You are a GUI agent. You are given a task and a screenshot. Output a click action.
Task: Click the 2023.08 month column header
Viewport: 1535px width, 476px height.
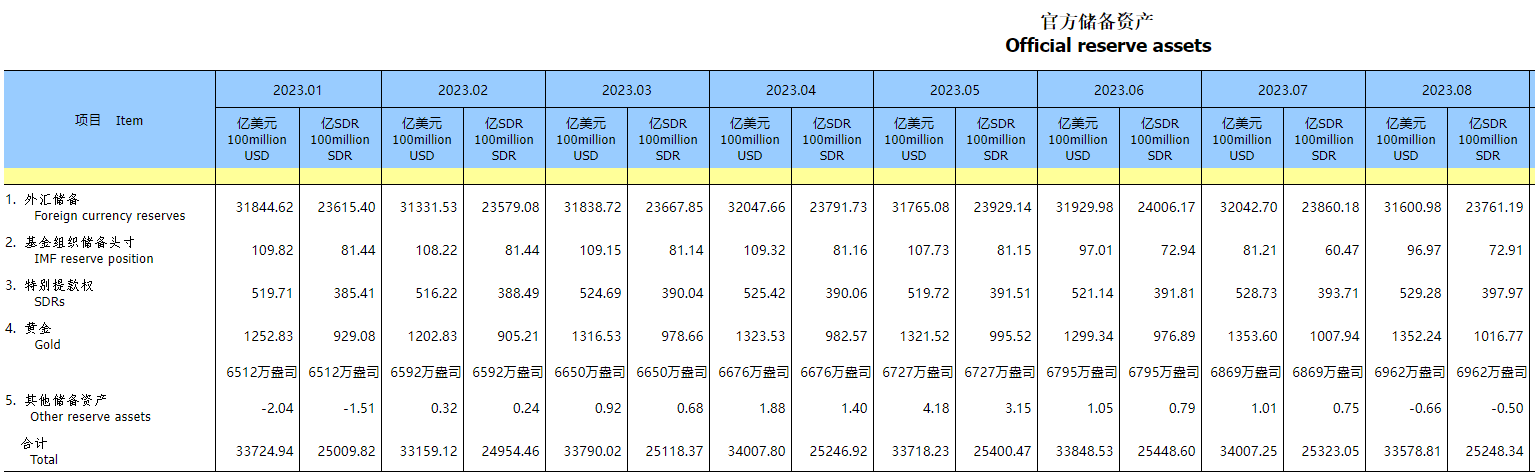coord(1446,90)
